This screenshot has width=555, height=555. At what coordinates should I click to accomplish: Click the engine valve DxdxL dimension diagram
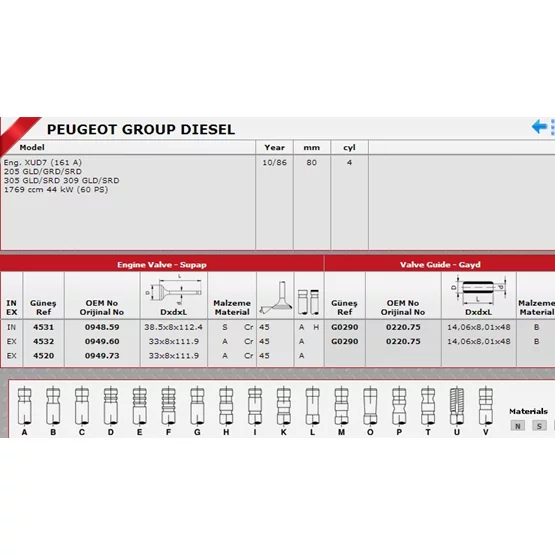(173, 290)
